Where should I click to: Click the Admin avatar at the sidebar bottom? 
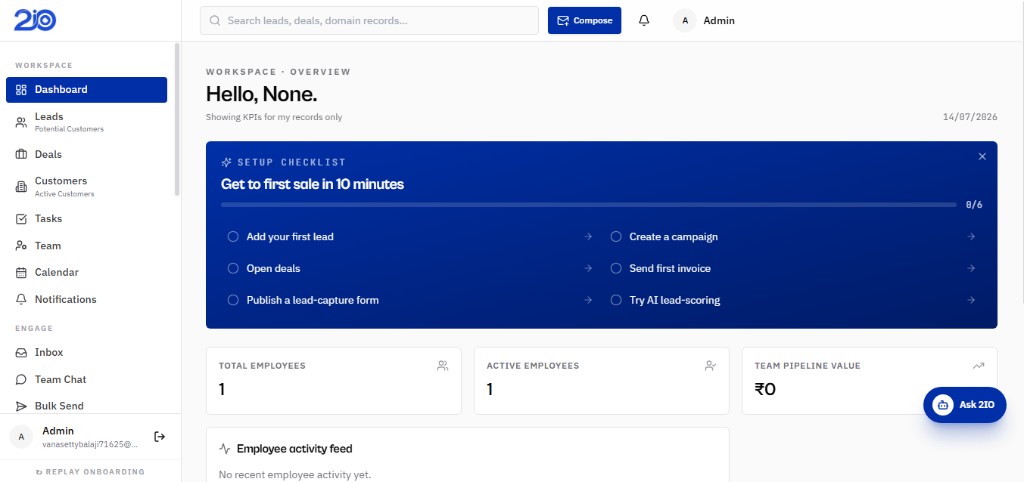(x=21, y=436)
